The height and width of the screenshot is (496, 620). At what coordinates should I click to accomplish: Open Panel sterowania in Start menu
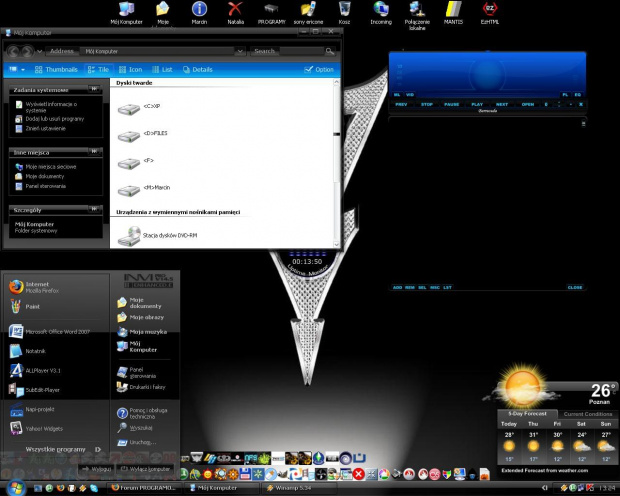[x=137, y=373]
